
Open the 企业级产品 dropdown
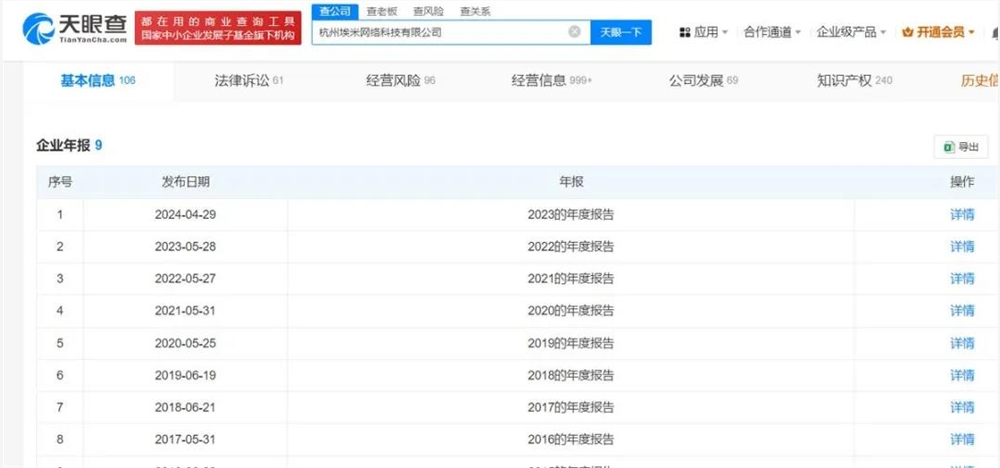[851, 32]
